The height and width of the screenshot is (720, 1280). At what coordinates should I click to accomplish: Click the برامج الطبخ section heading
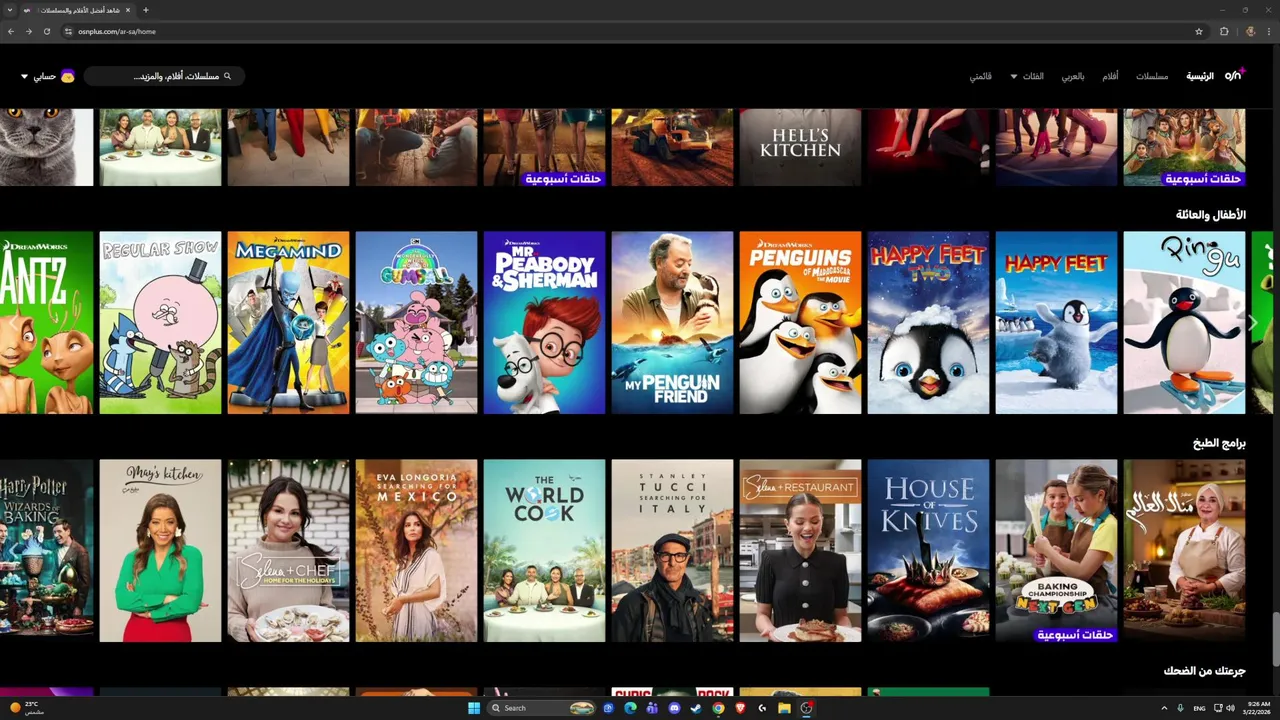click(x=1218, y=443)
